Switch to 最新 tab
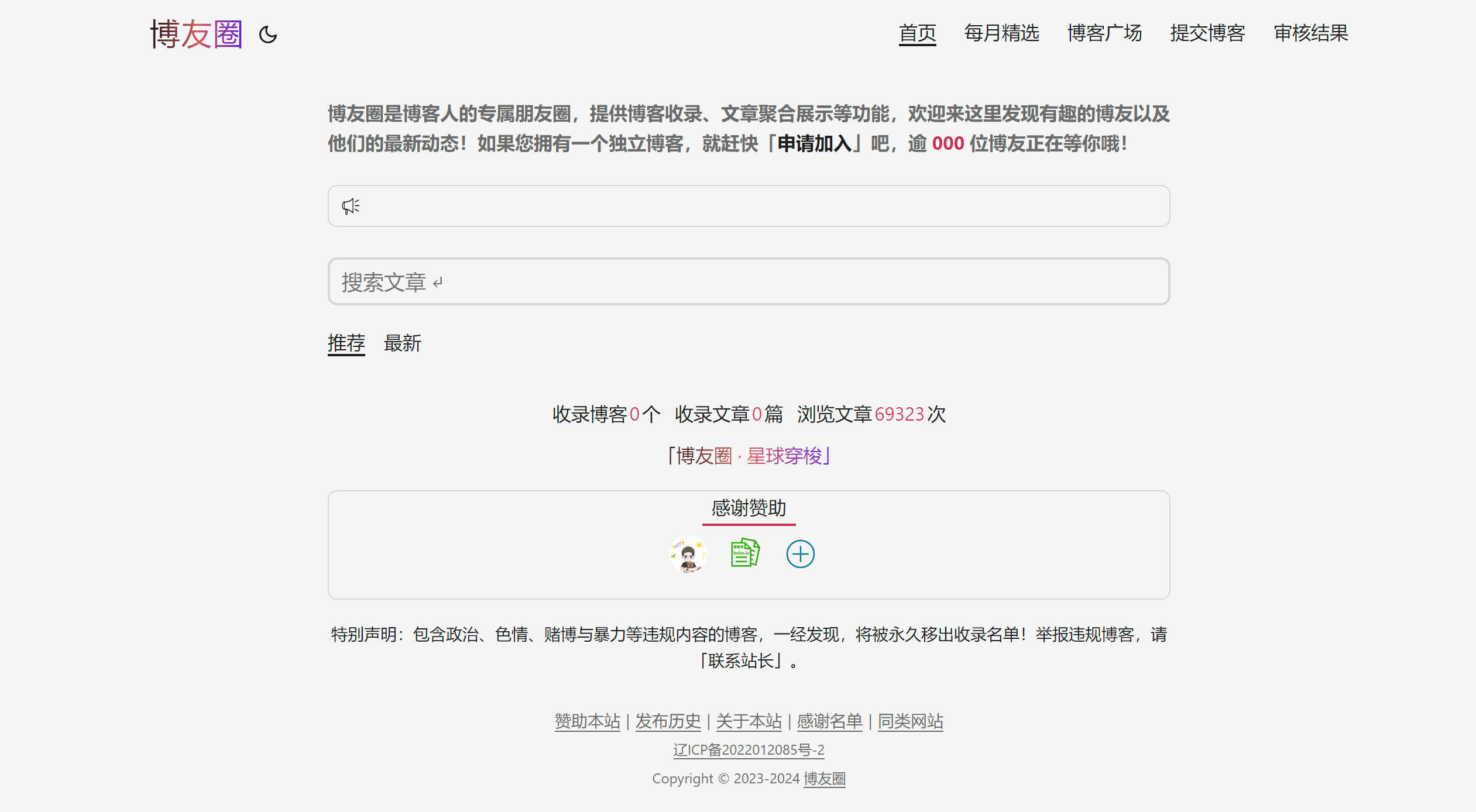This screenshot has width=1476, height=812. pos(403,343)
